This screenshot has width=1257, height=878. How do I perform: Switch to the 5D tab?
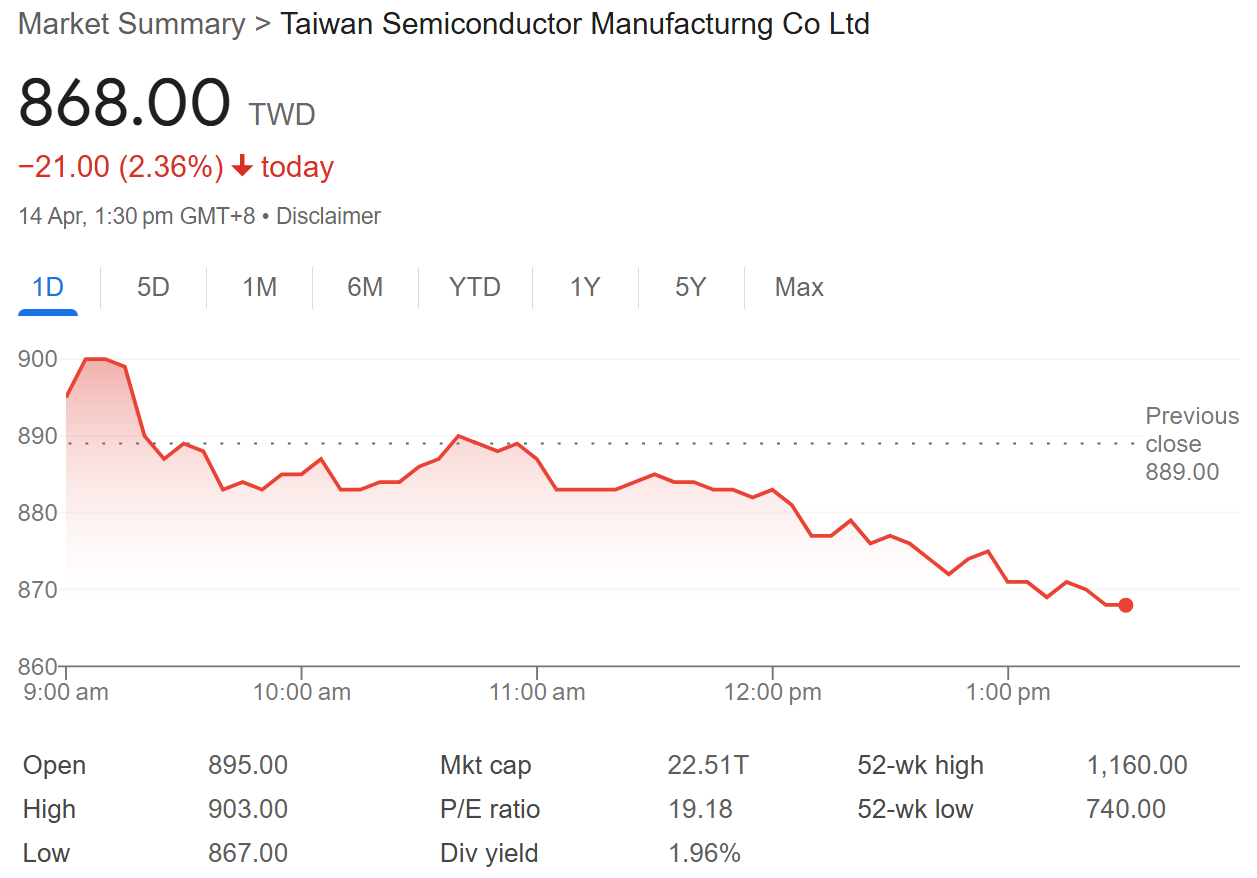click(x=153, y=288)
